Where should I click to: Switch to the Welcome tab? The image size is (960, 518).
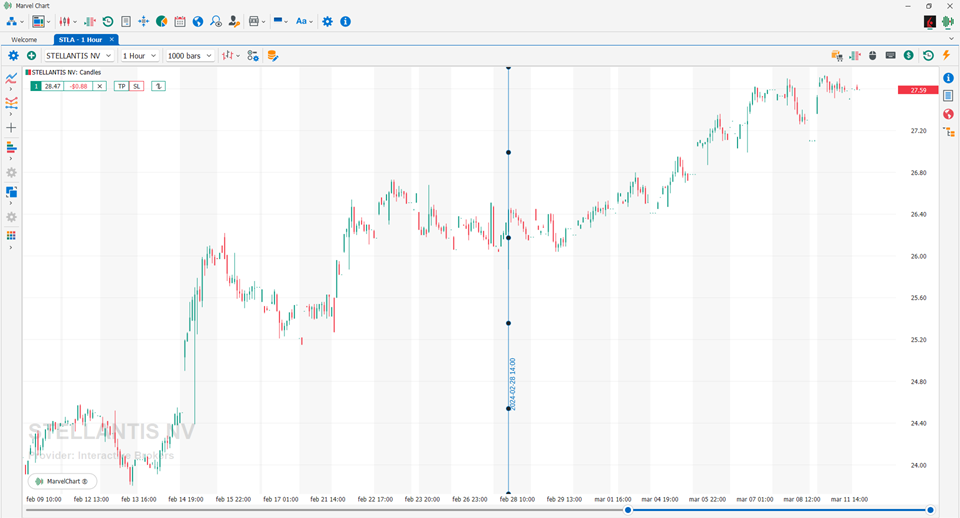click(24, 39)
